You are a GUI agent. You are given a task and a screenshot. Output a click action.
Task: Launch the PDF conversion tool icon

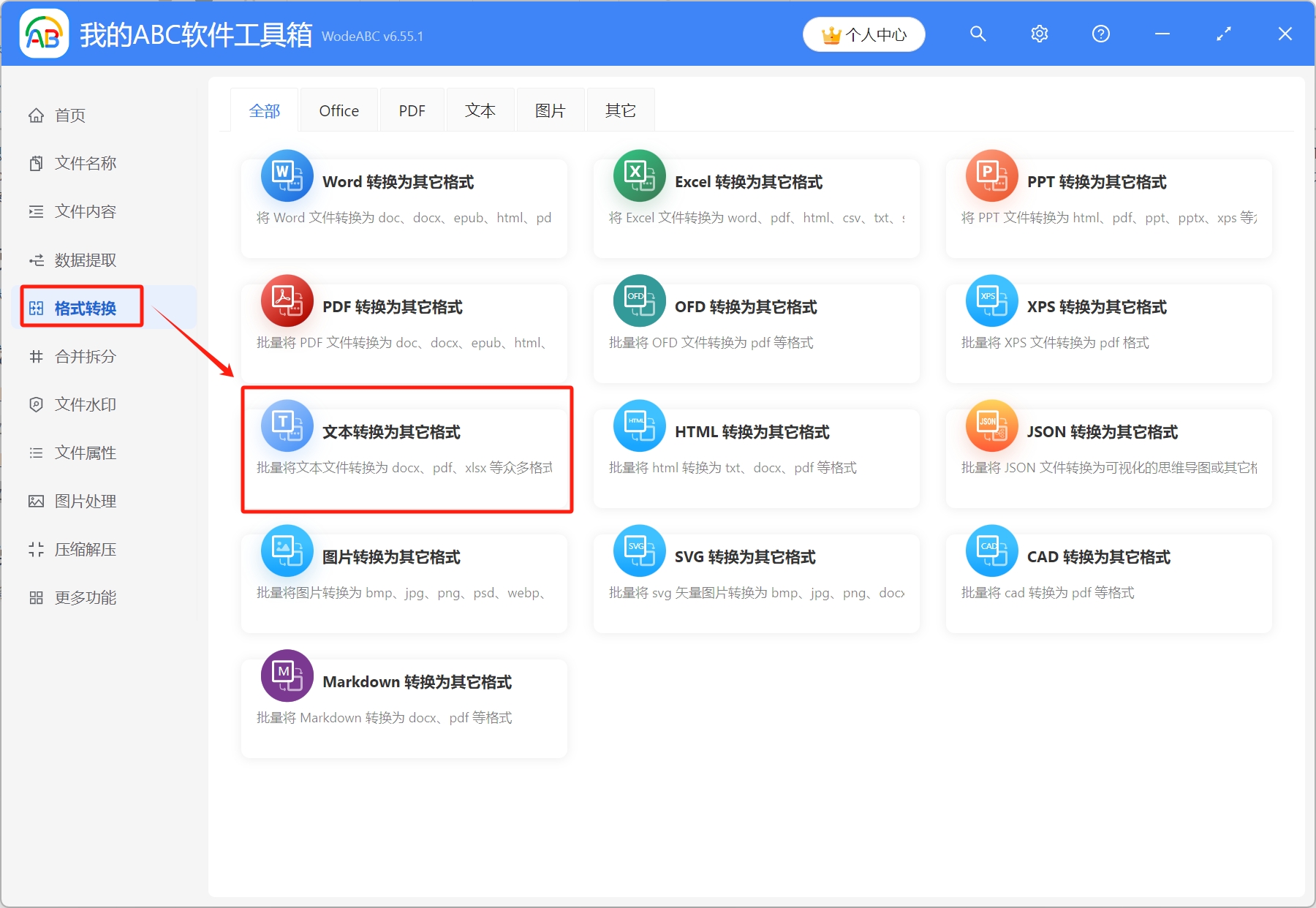(286, 300)
